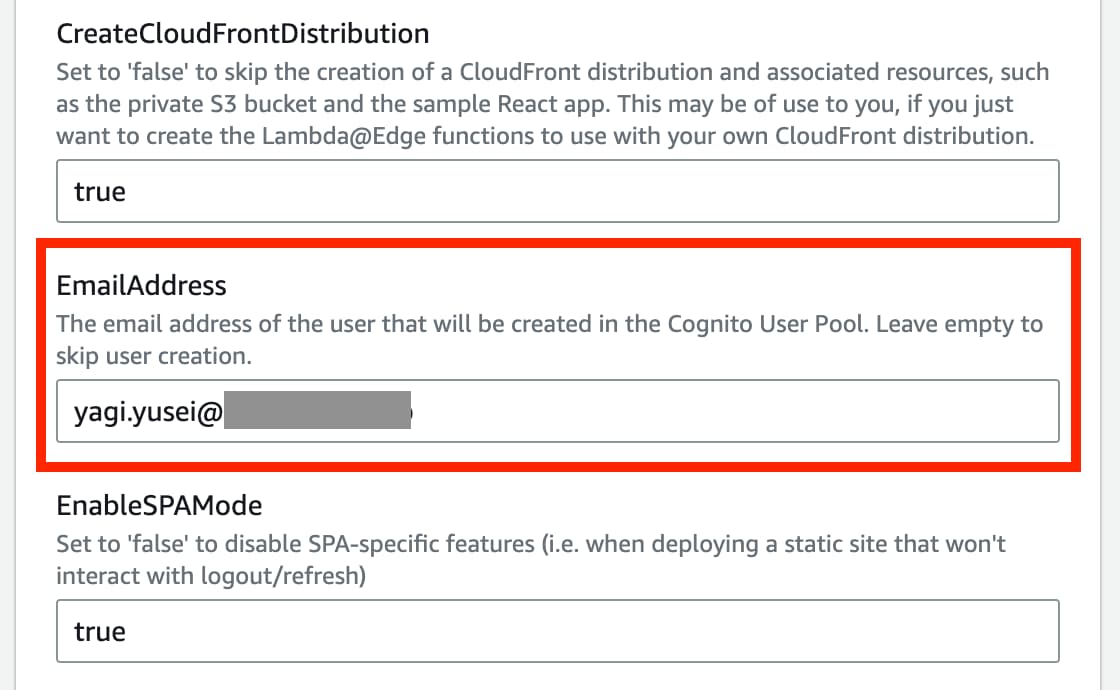The image size is (1120, 690).
Task: Click the CreateCloudFrontDistribution parameter label
Action: [243, 33]
